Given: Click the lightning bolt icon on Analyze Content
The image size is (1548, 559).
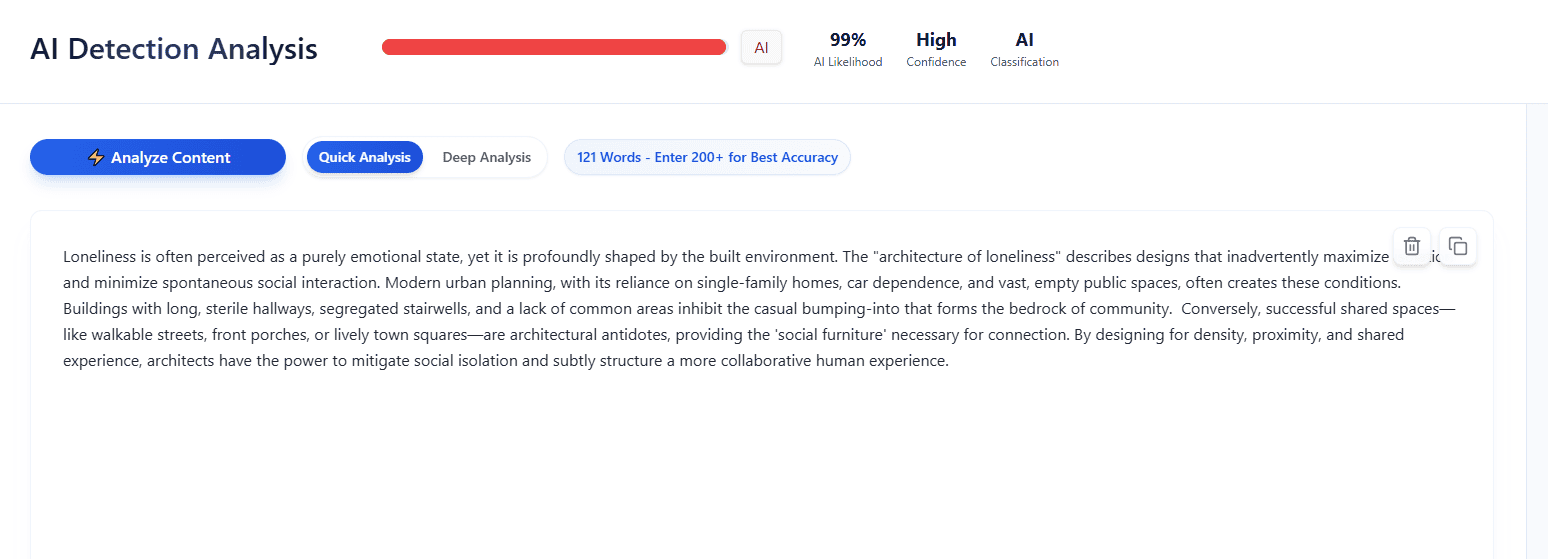Looking at the screenshot, I should coord(96,157).
